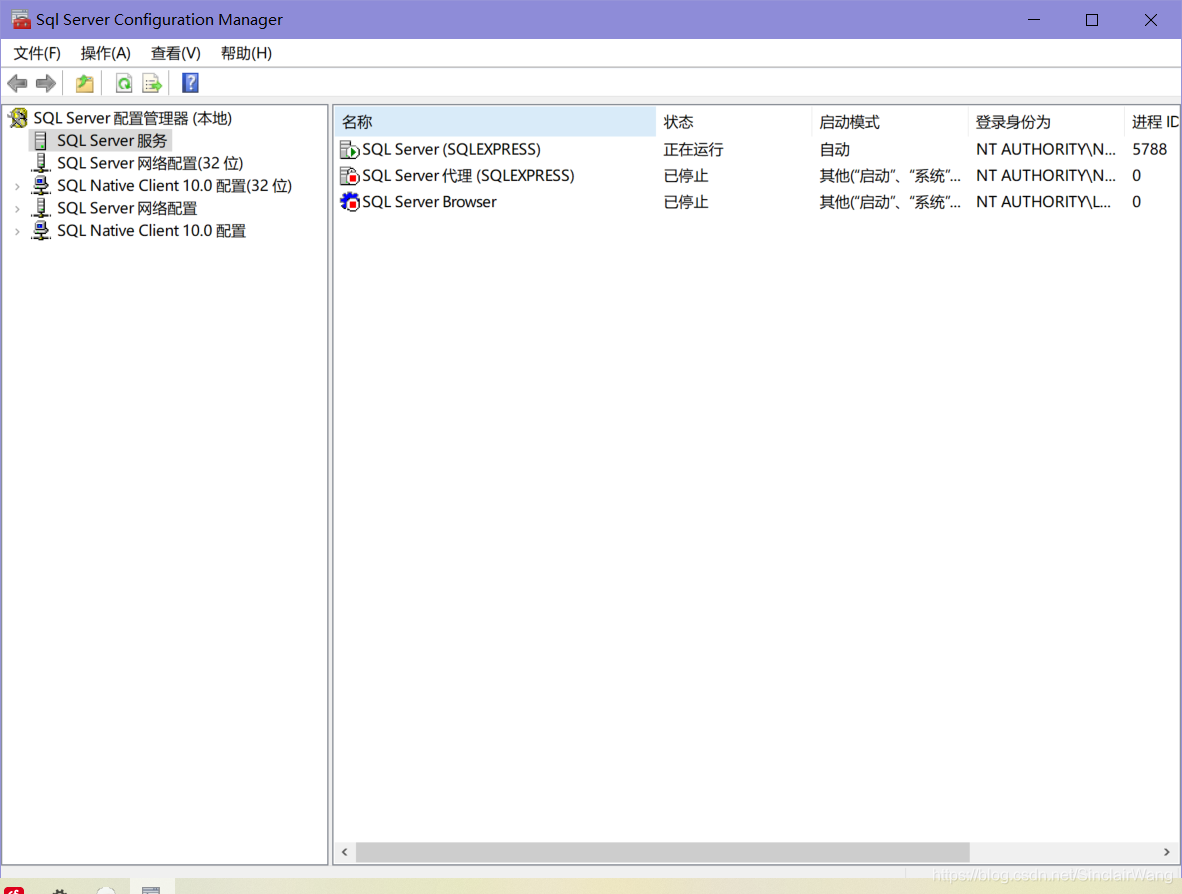Open the 操作(A) menu
Viewport: 1182px width, 894px height.
click(x=106, y=54)
